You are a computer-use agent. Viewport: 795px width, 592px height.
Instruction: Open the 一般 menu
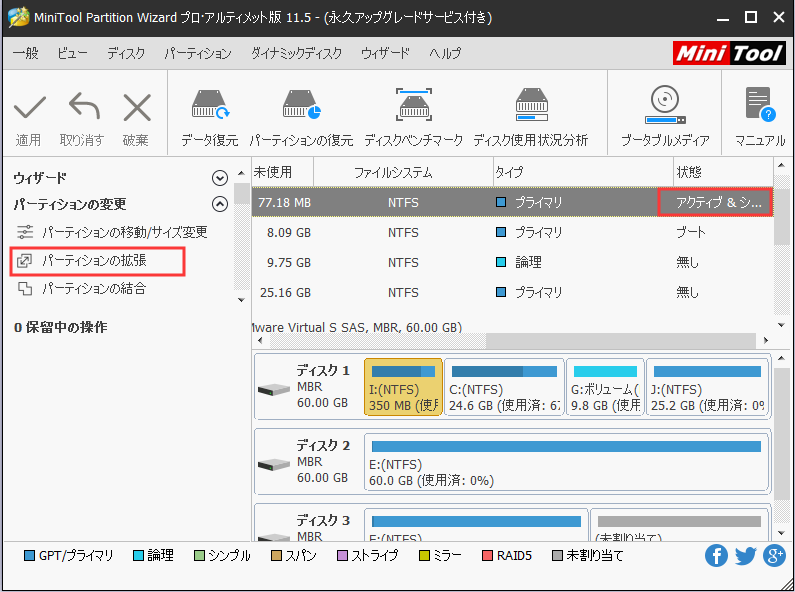25,53
